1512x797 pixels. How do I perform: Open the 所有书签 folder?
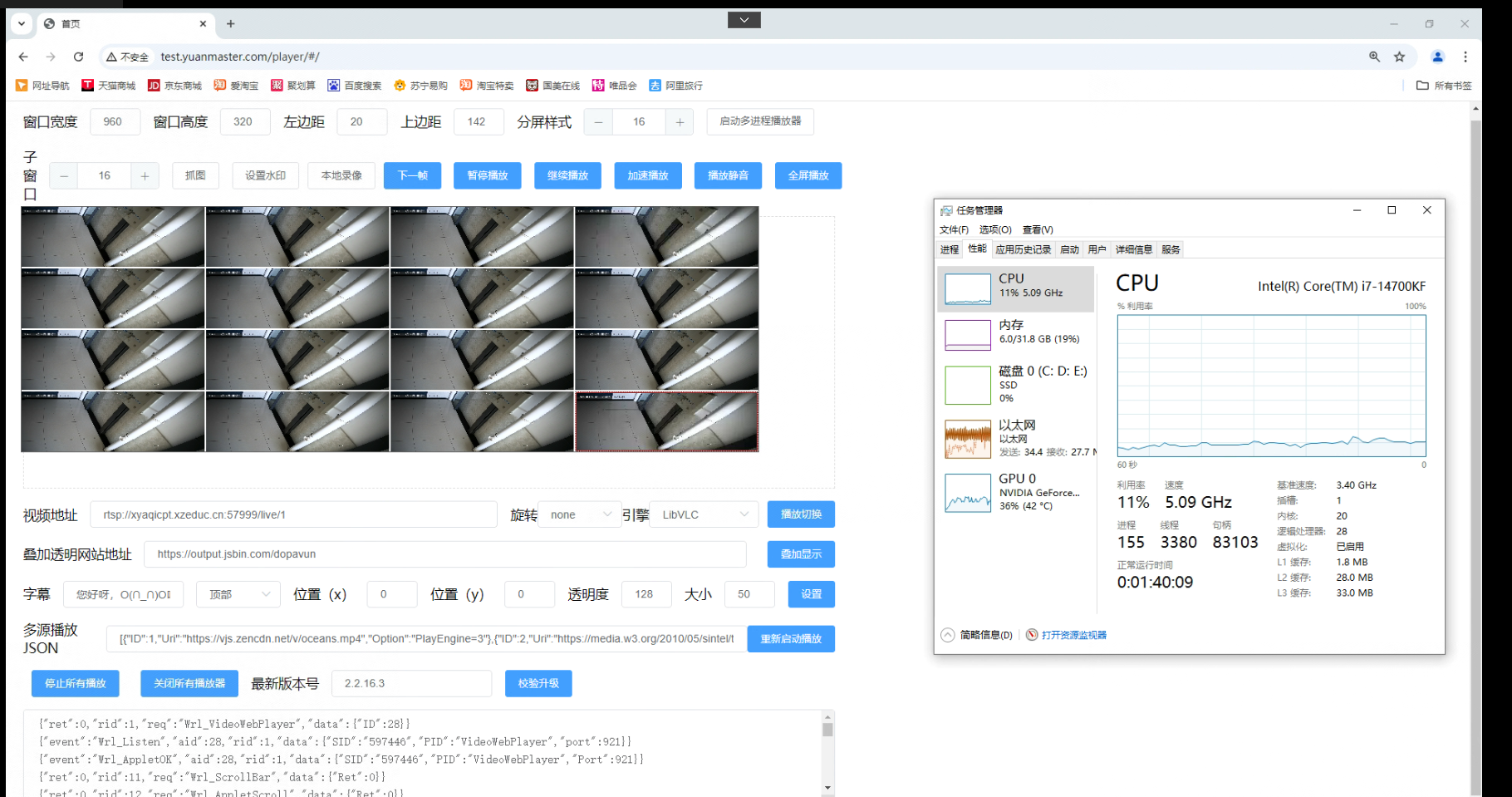tap(1444, 86)
